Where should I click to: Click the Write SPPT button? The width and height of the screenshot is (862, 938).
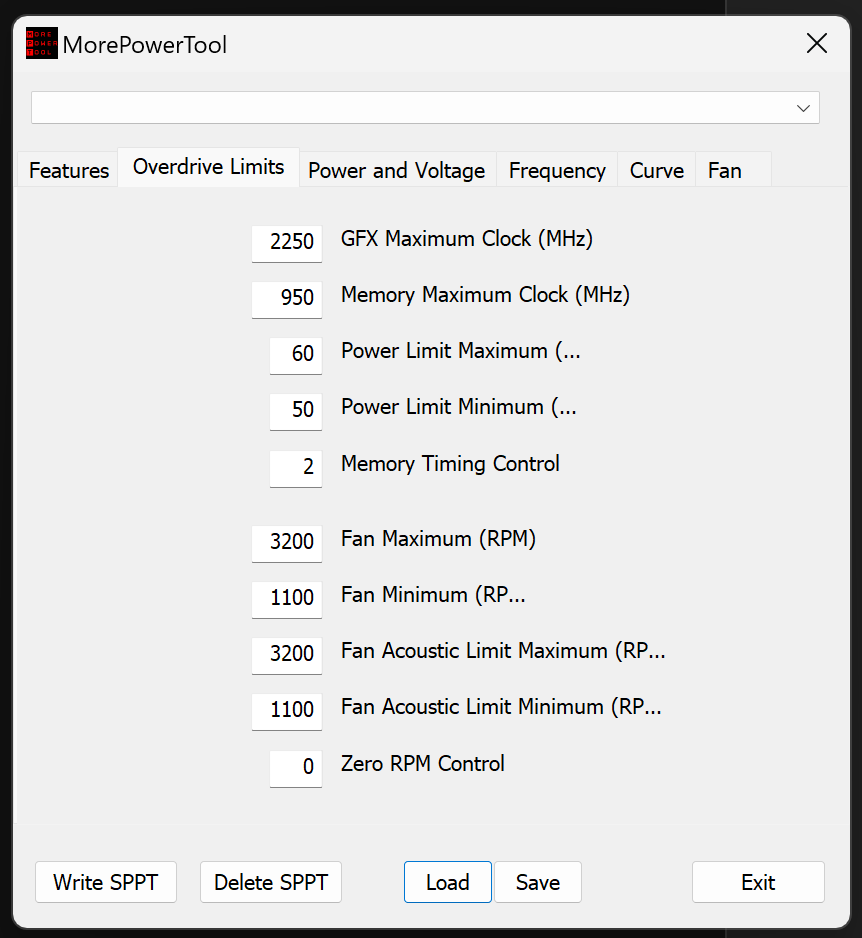tap(105, 882)
